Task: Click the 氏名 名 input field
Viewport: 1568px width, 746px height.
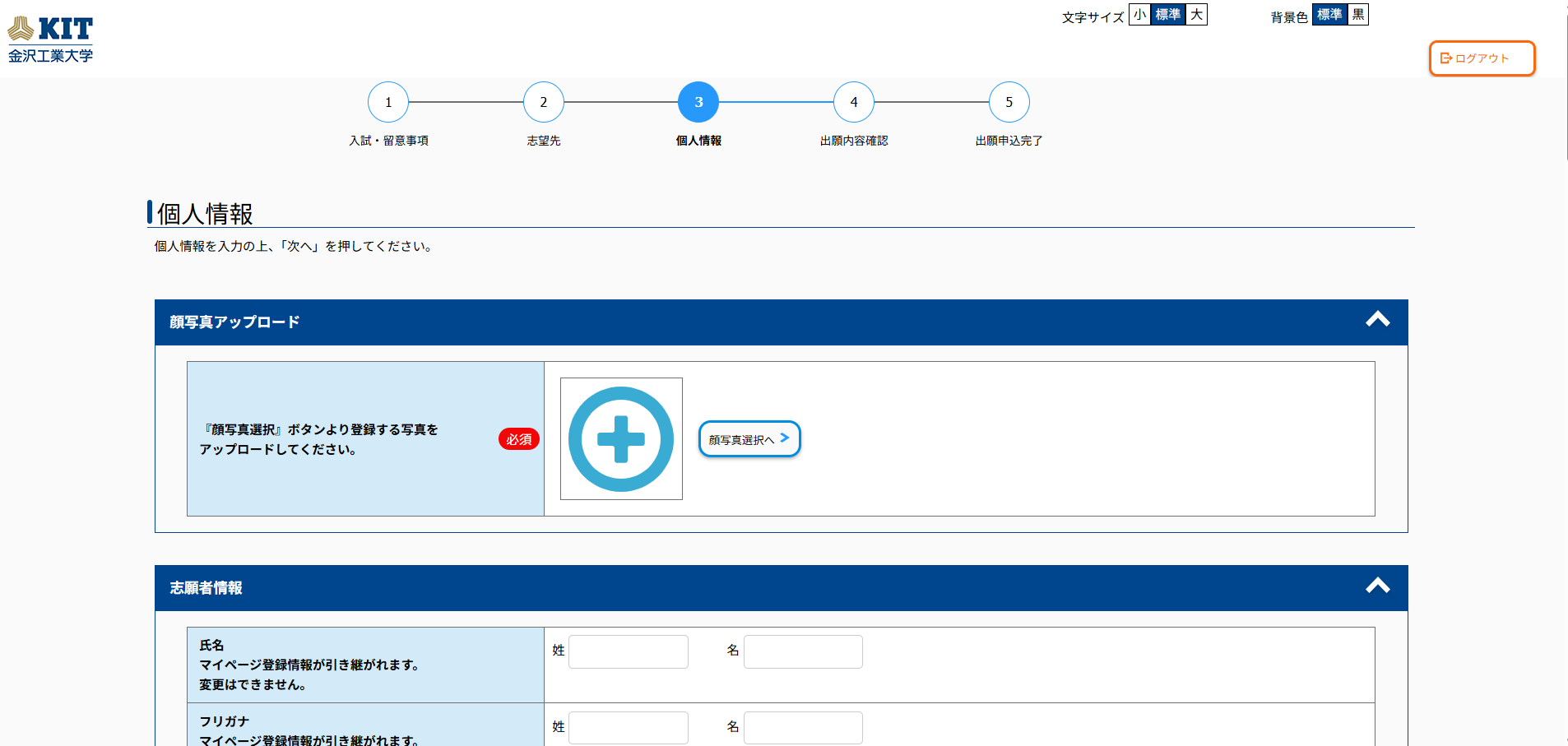Action: pos(803,651)
